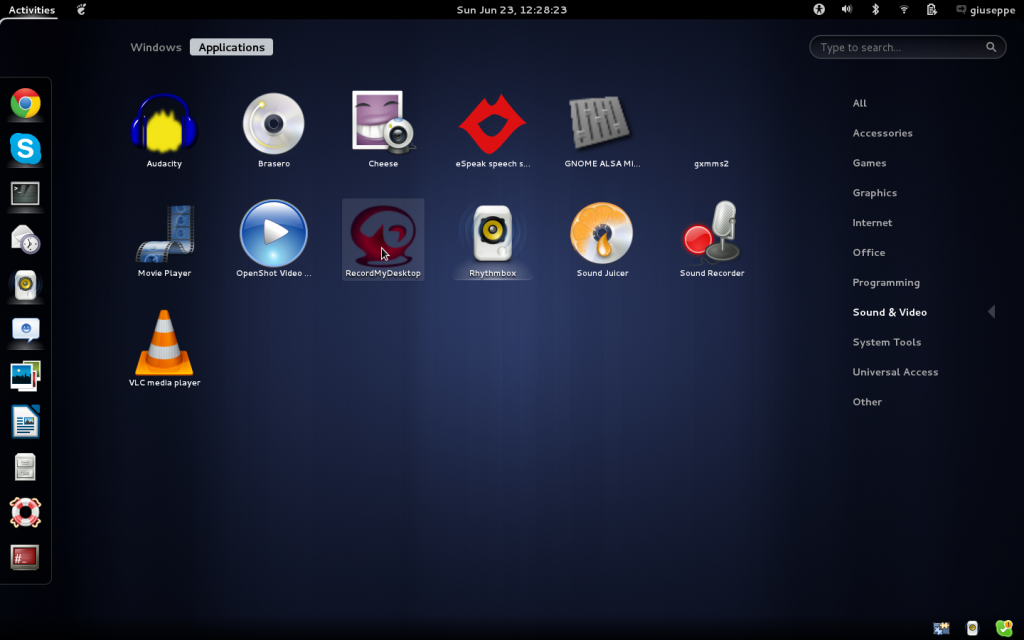Open the Brasero disc burner

pyautogui.click(x=274, y=130)
